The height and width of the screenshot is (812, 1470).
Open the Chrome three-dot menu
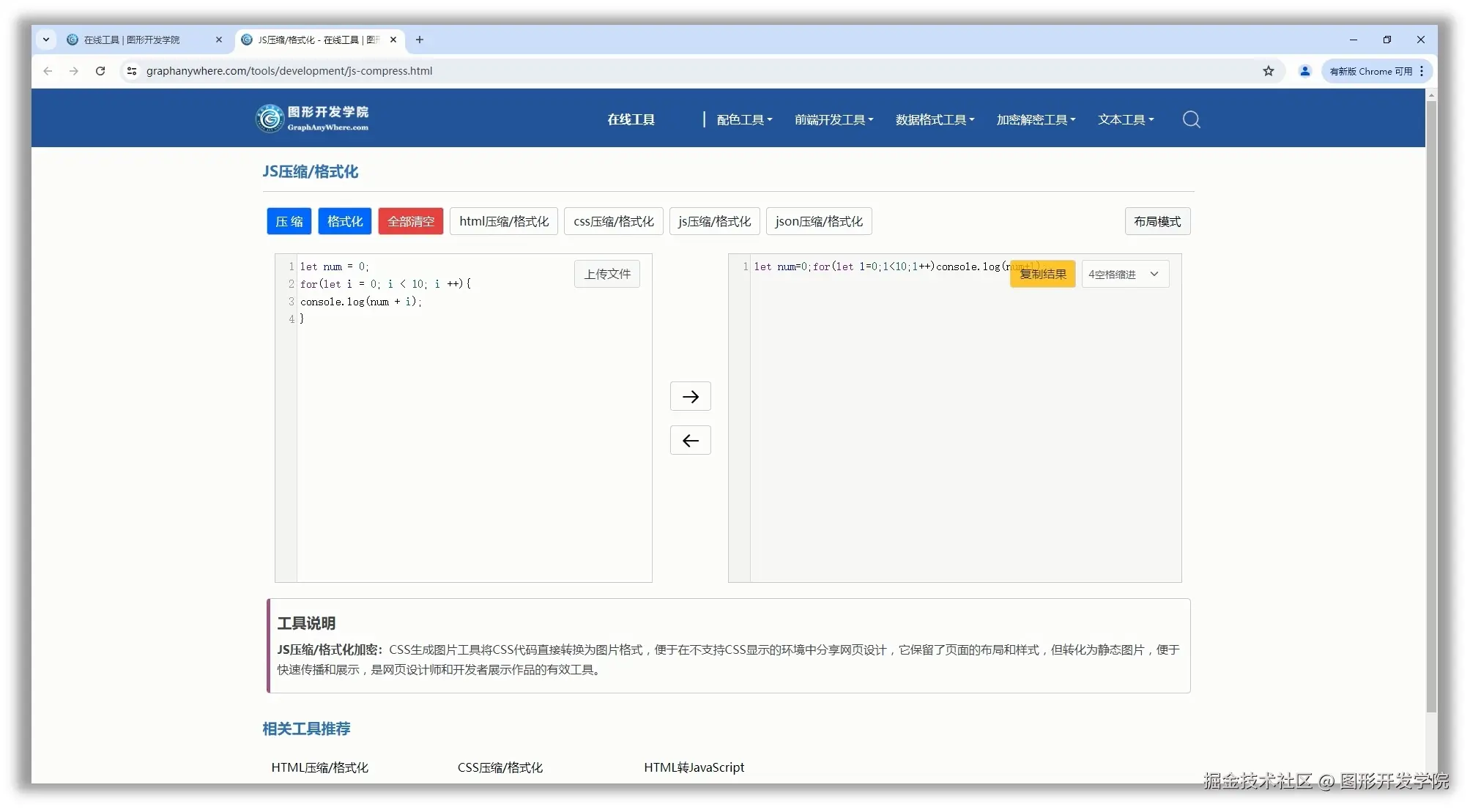tap(1421, 71)
